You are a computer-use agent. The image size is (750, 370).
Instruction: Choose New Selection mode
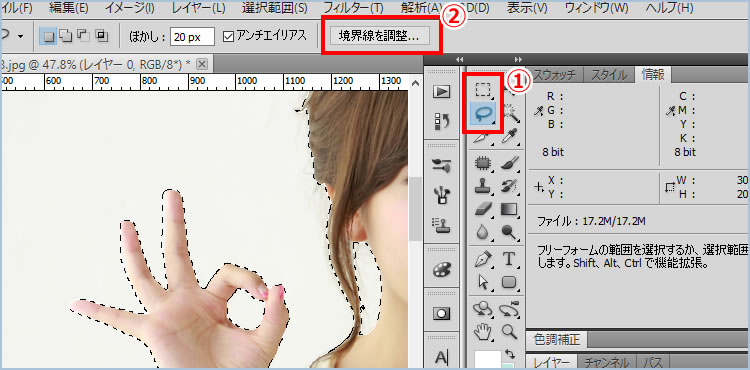pyautogui.click(x=47, y=36)
